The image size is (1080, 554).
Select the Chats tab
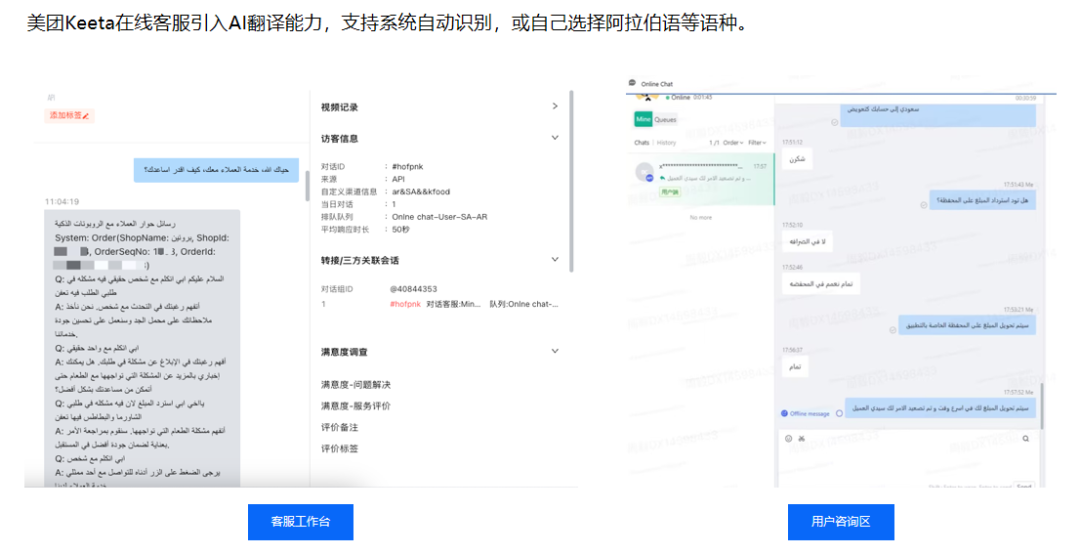click(641, 143)
